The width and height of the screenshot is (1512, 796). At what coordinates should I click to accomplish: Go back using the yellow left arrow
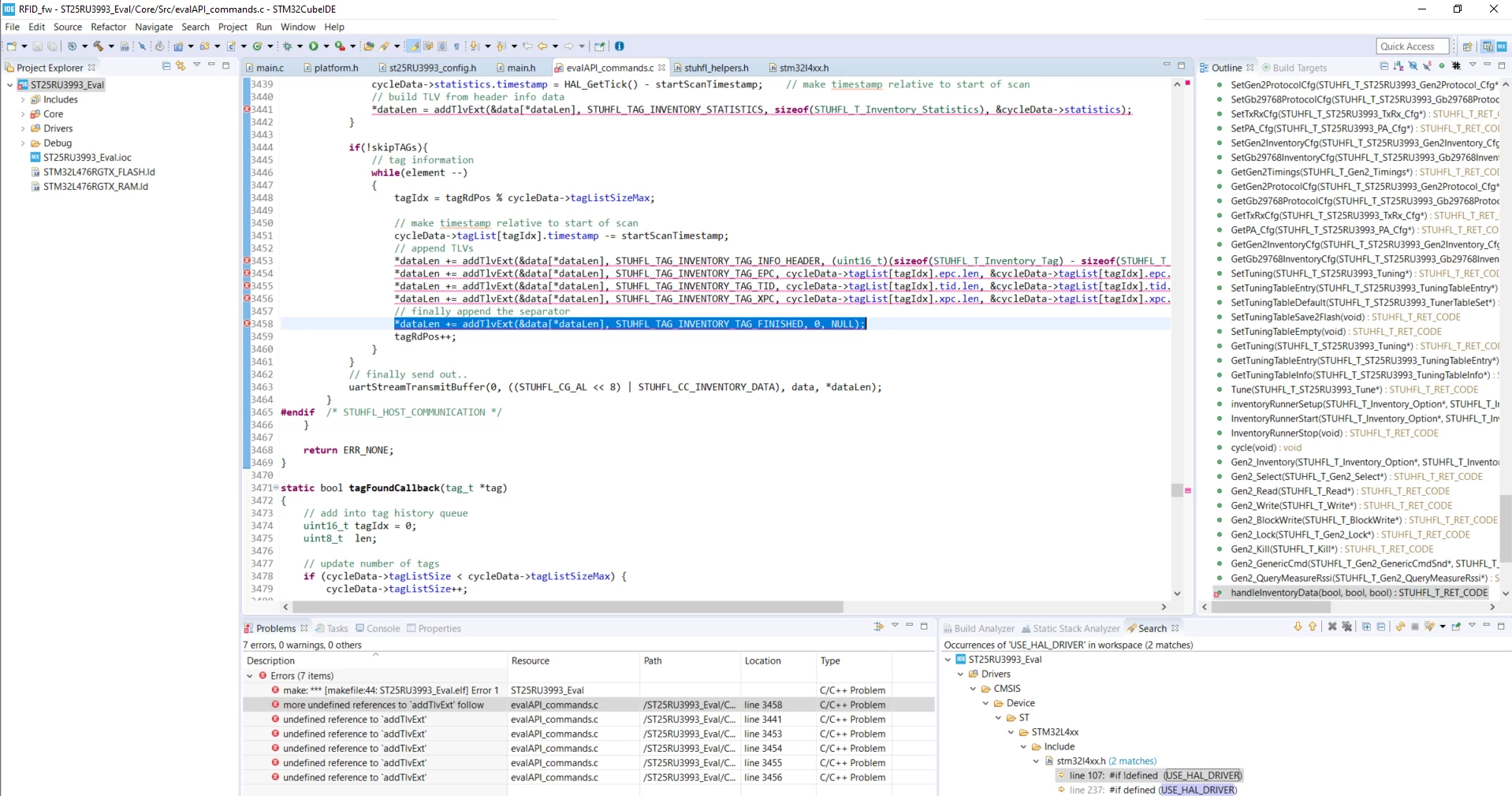click(542, 46)
